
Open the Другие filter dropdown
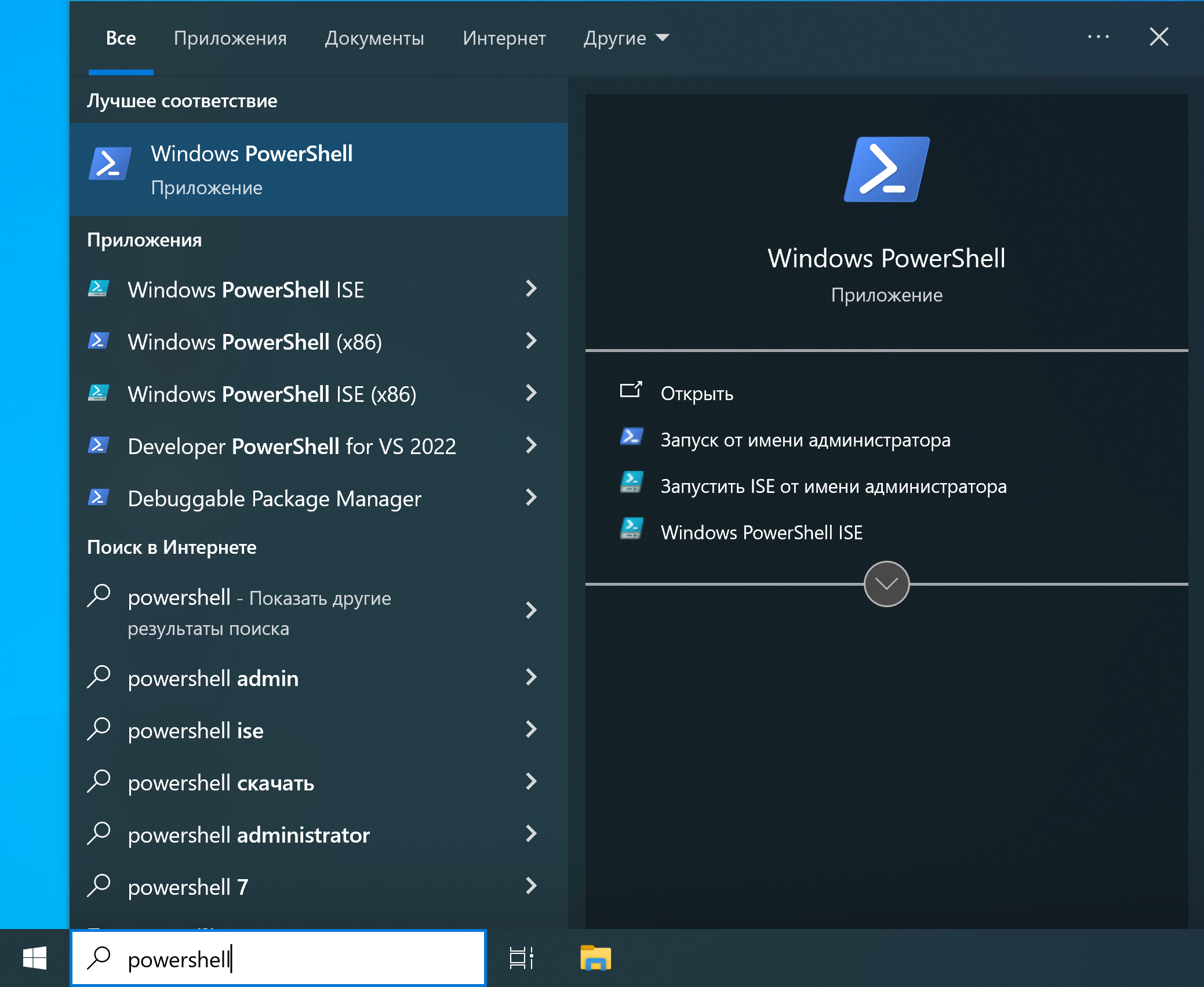pos(627,38)
